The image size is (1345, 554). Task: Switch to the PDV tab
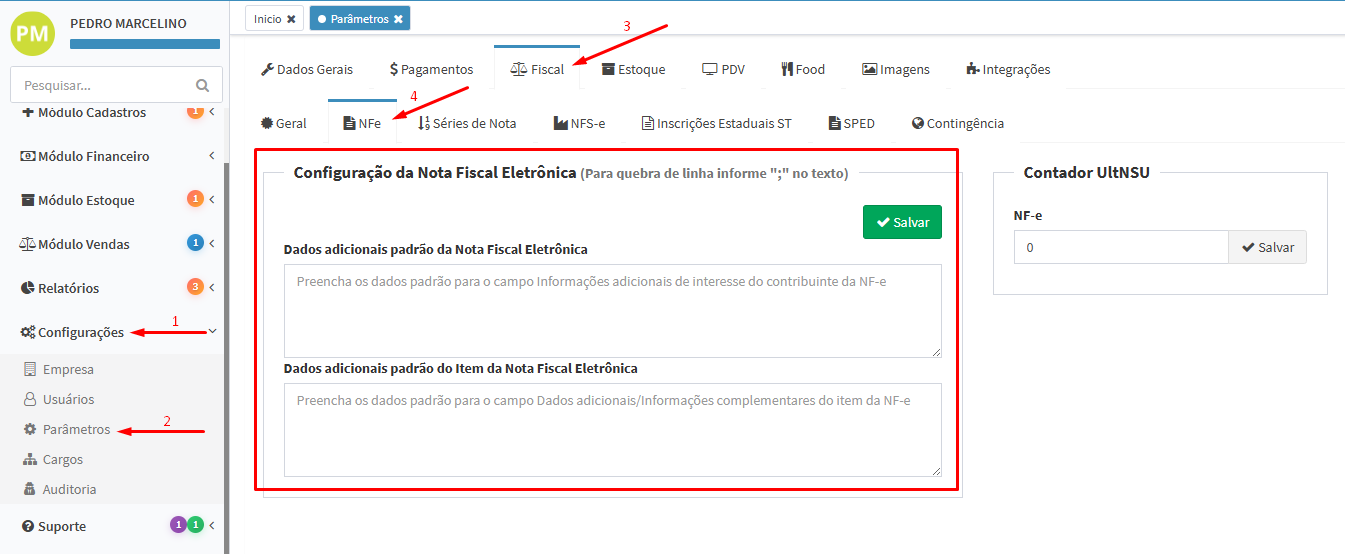[723, 70]
